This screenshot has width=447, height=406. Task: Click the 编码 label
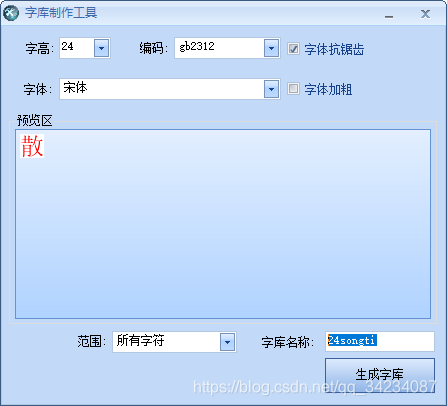(x=153, y=49)
